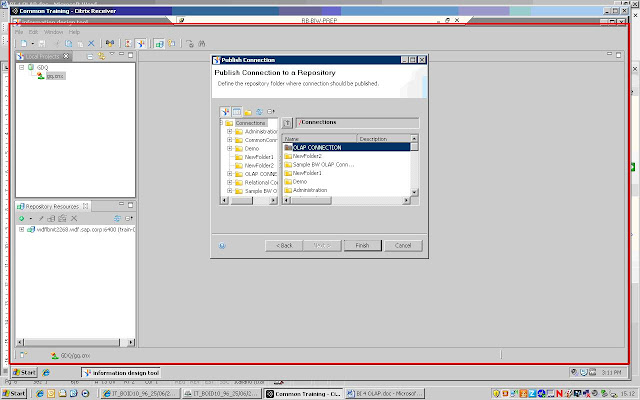Image resolution: width=640 pixels, height=400 pixels.
Task: Expand the OLAP CONNE folder in tree
Action: [230, 174]
